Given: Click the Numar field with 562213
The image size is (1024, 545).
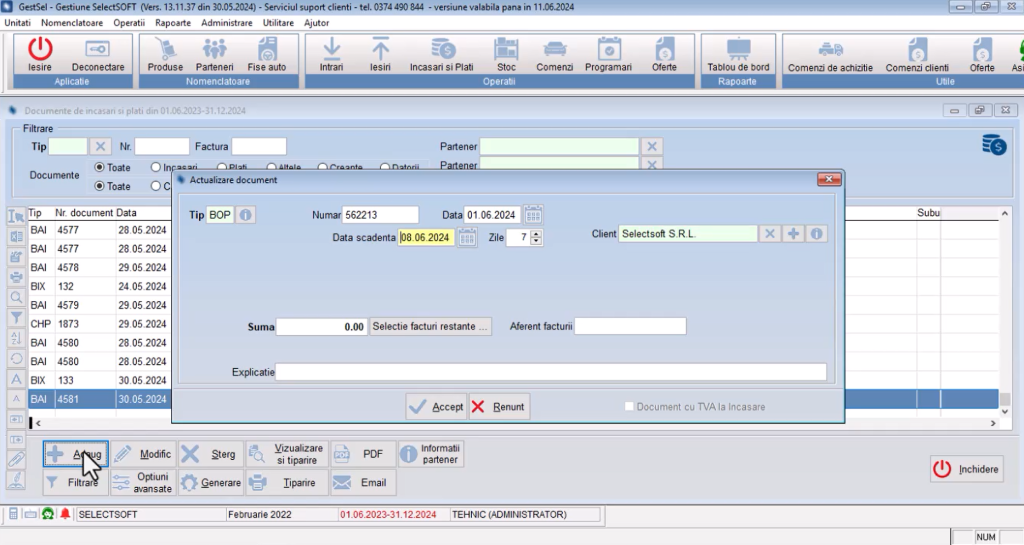Looking at the screenshot, I should click(380, 215).
